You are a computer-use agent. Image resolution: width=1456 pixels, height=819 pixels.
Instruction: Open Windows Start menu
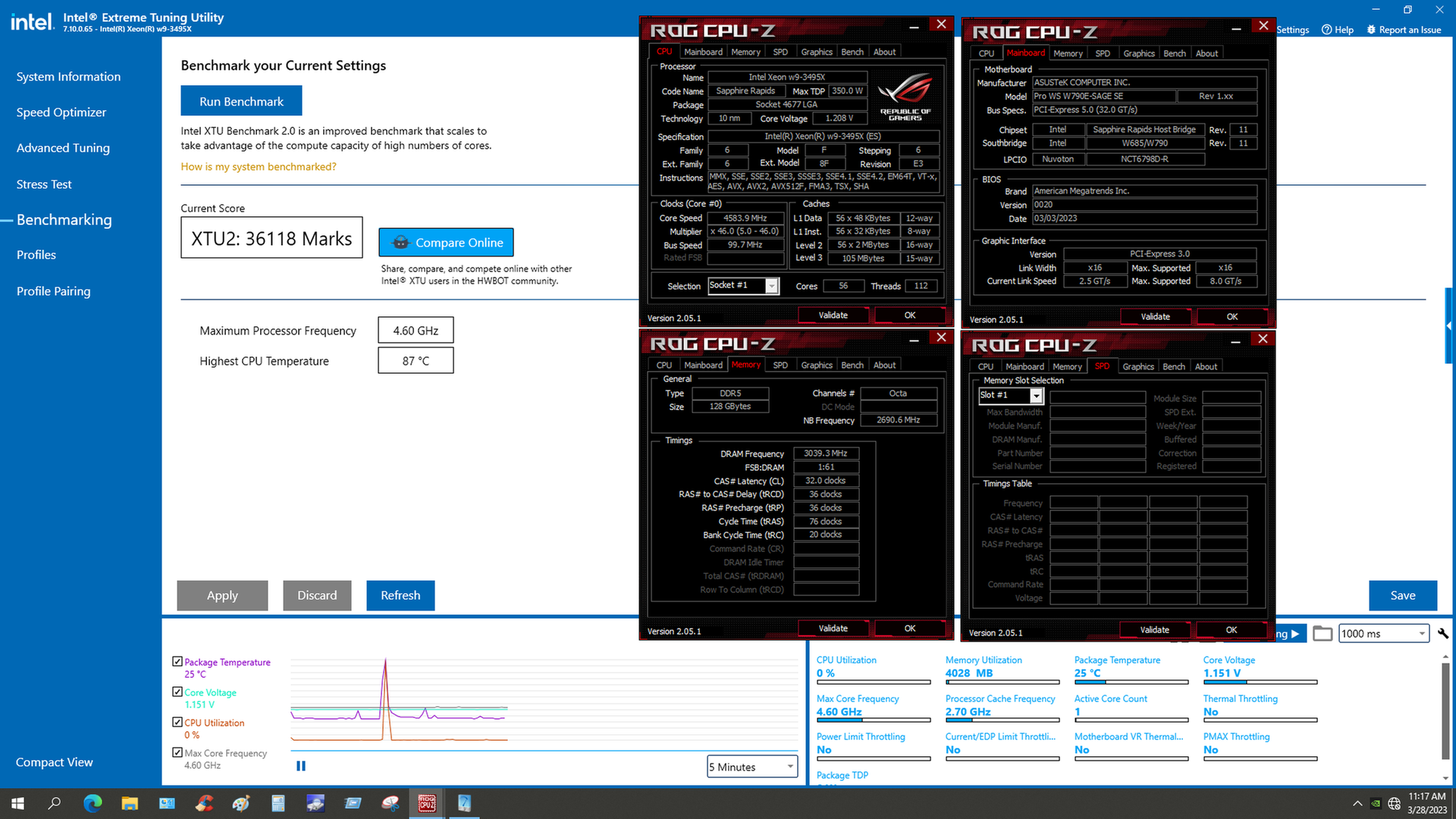(17, 803)
